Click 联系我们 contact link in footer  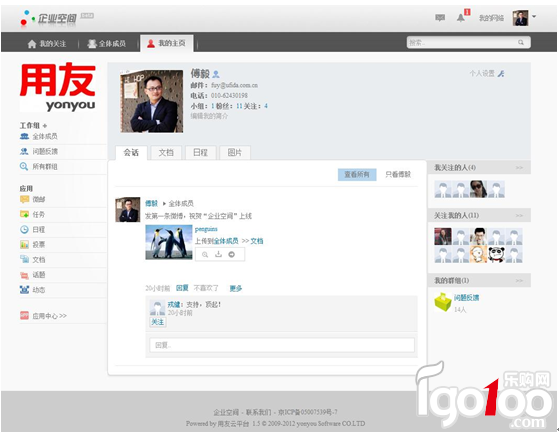(x=258, y=413)
